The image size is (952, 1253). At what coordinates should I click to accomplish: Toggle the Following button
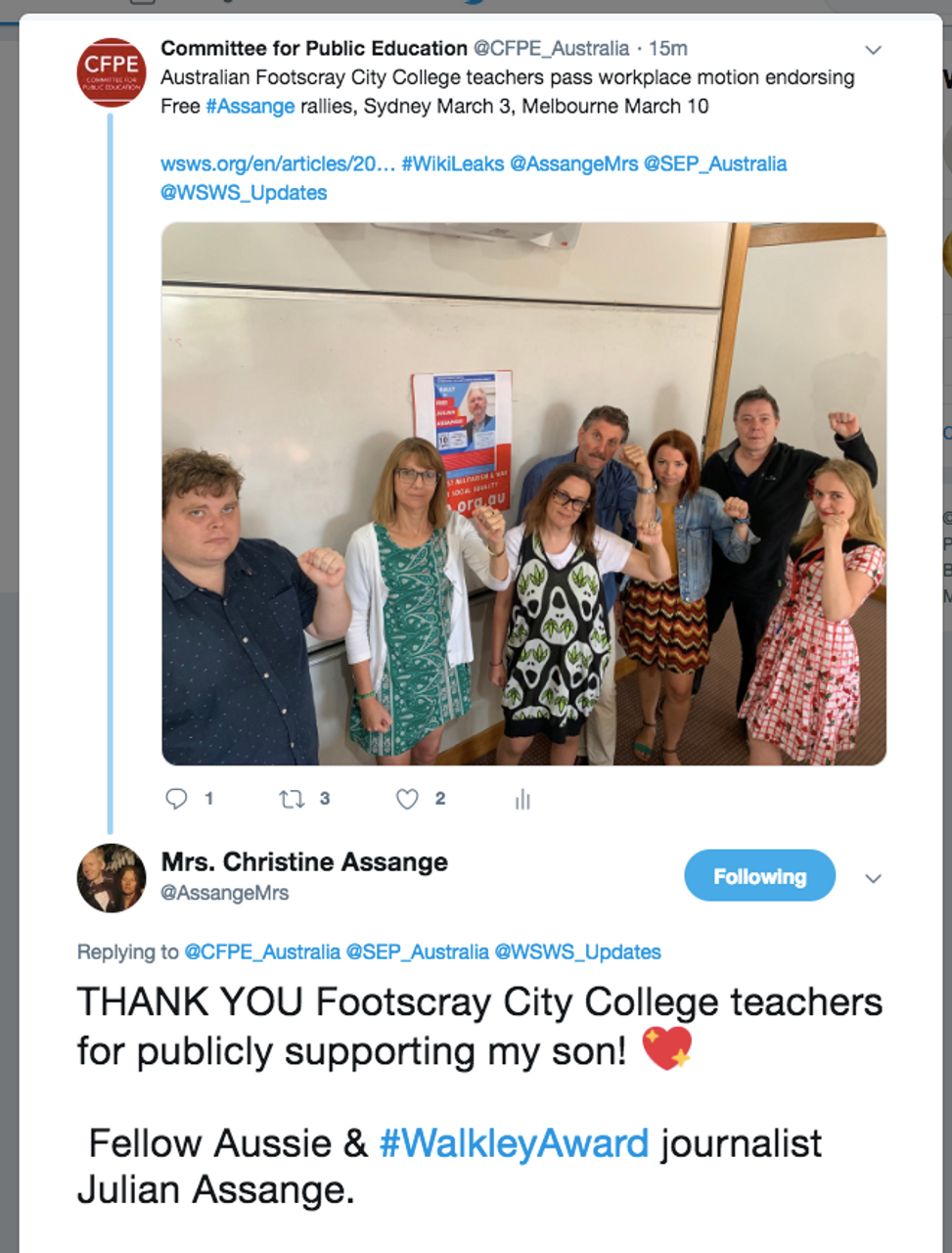[759, 875]
